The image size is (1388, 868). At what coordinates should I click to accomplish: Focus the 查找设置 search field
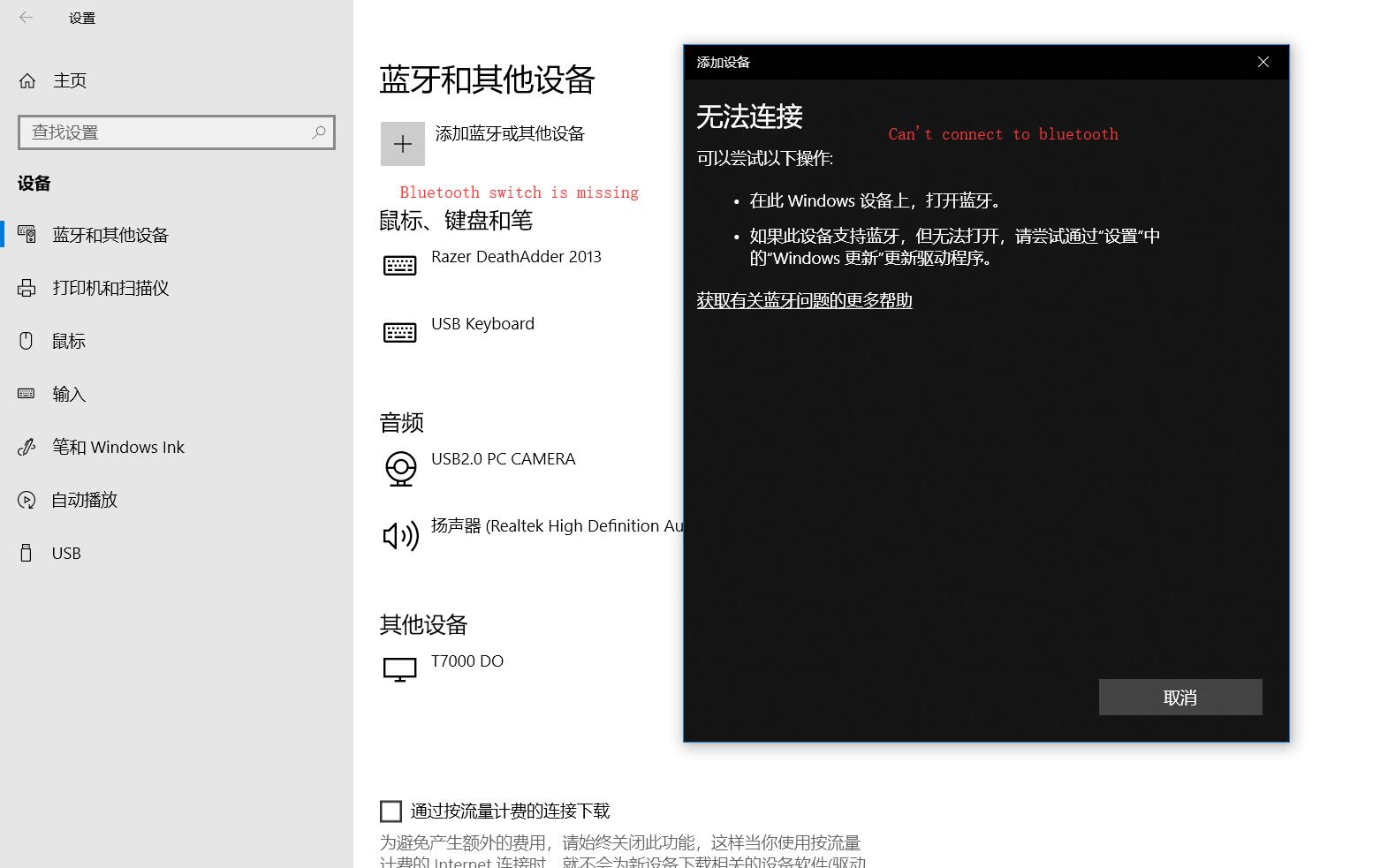tap(177, 132)
